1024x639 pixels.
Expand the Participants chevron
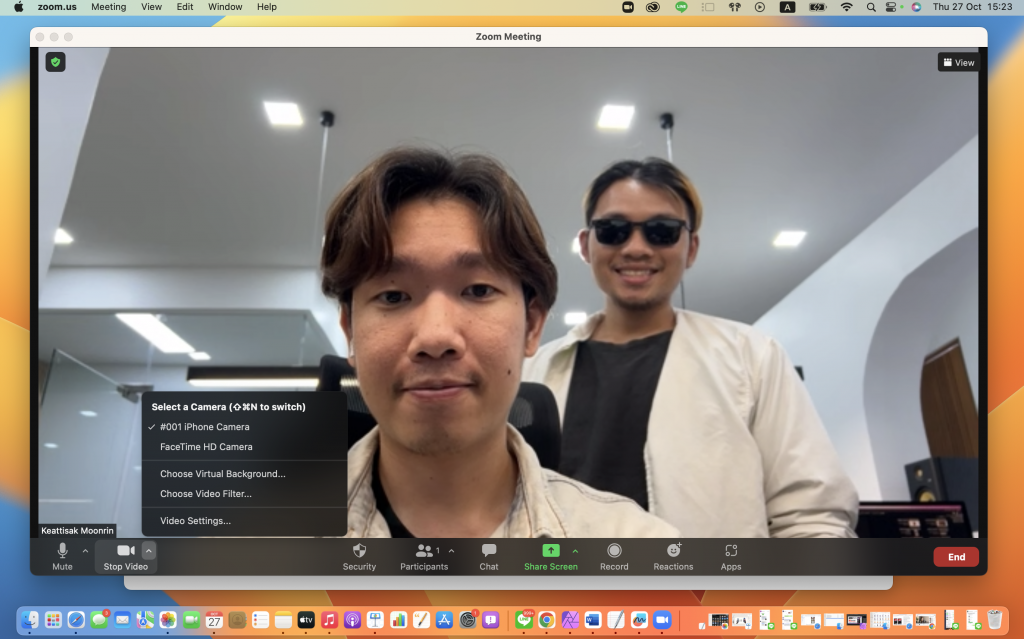(451, 549)
